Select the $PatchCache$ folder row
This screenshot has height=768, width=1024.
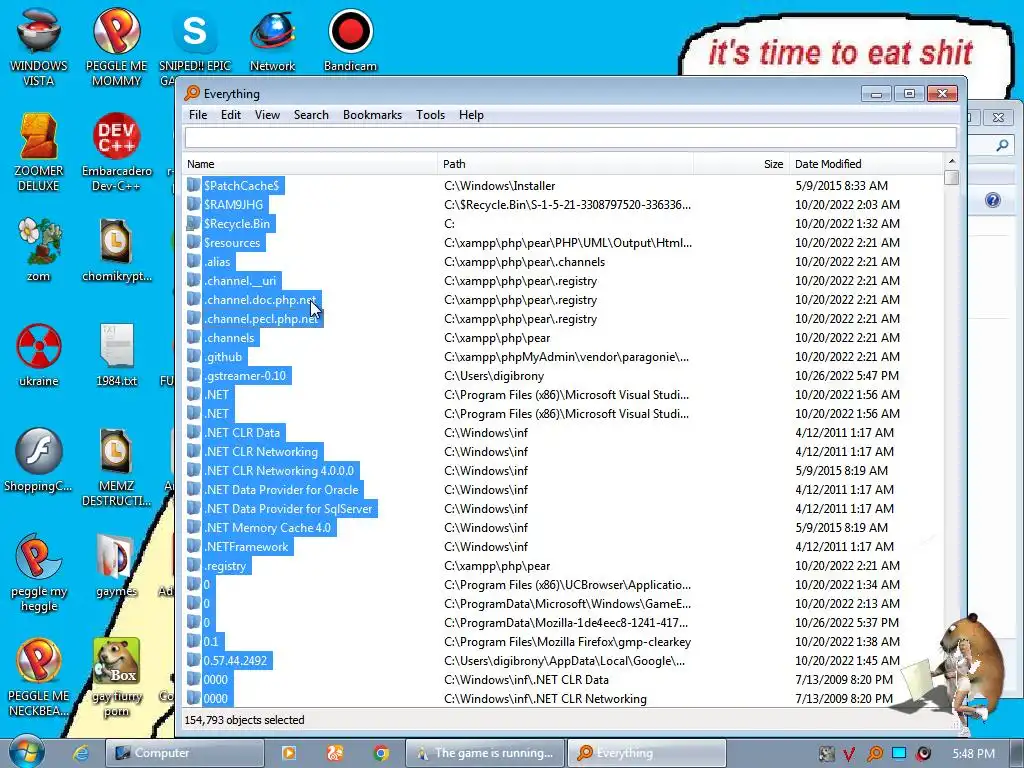(563, 186)
